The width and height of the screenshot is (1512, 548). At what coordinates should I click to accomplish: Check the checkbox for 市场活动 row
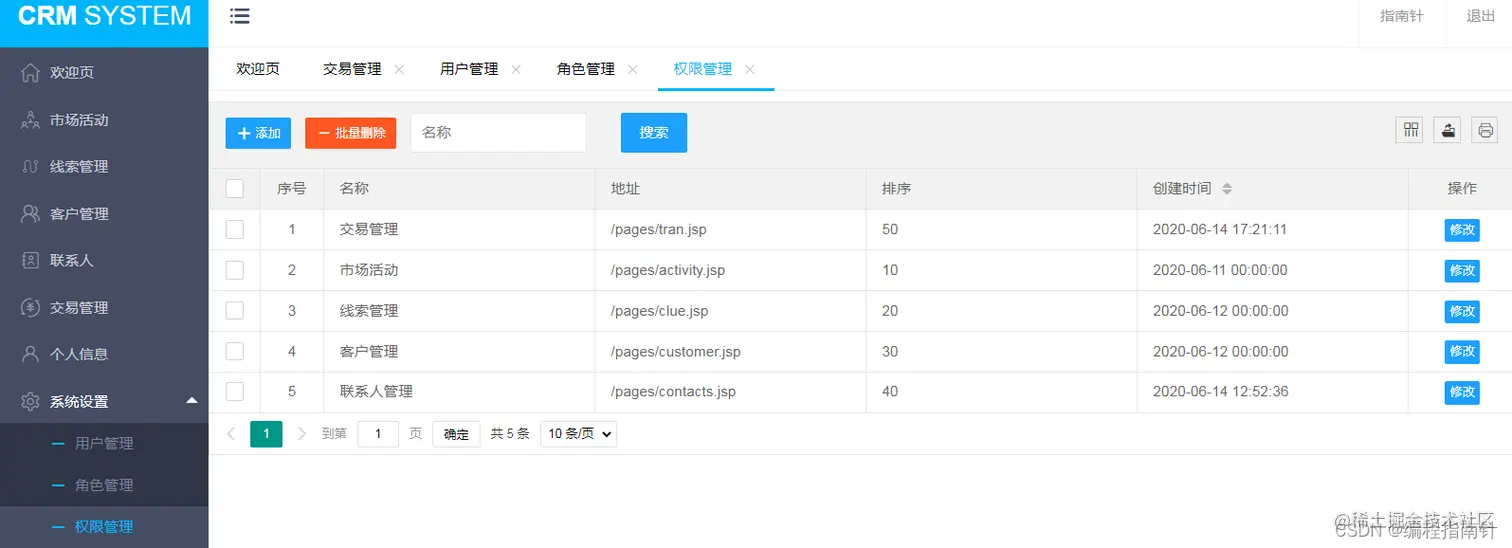pyautogui.click(x=235, y=270)
